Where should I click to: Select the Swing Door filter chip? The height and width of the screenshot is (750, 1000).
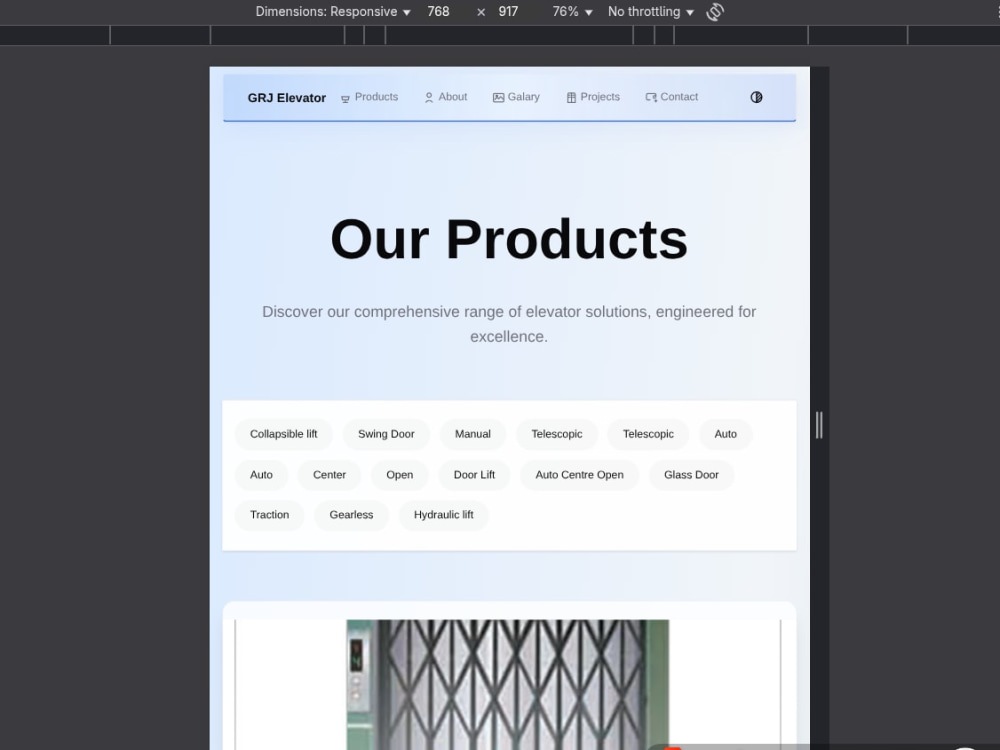coord(386,434)
